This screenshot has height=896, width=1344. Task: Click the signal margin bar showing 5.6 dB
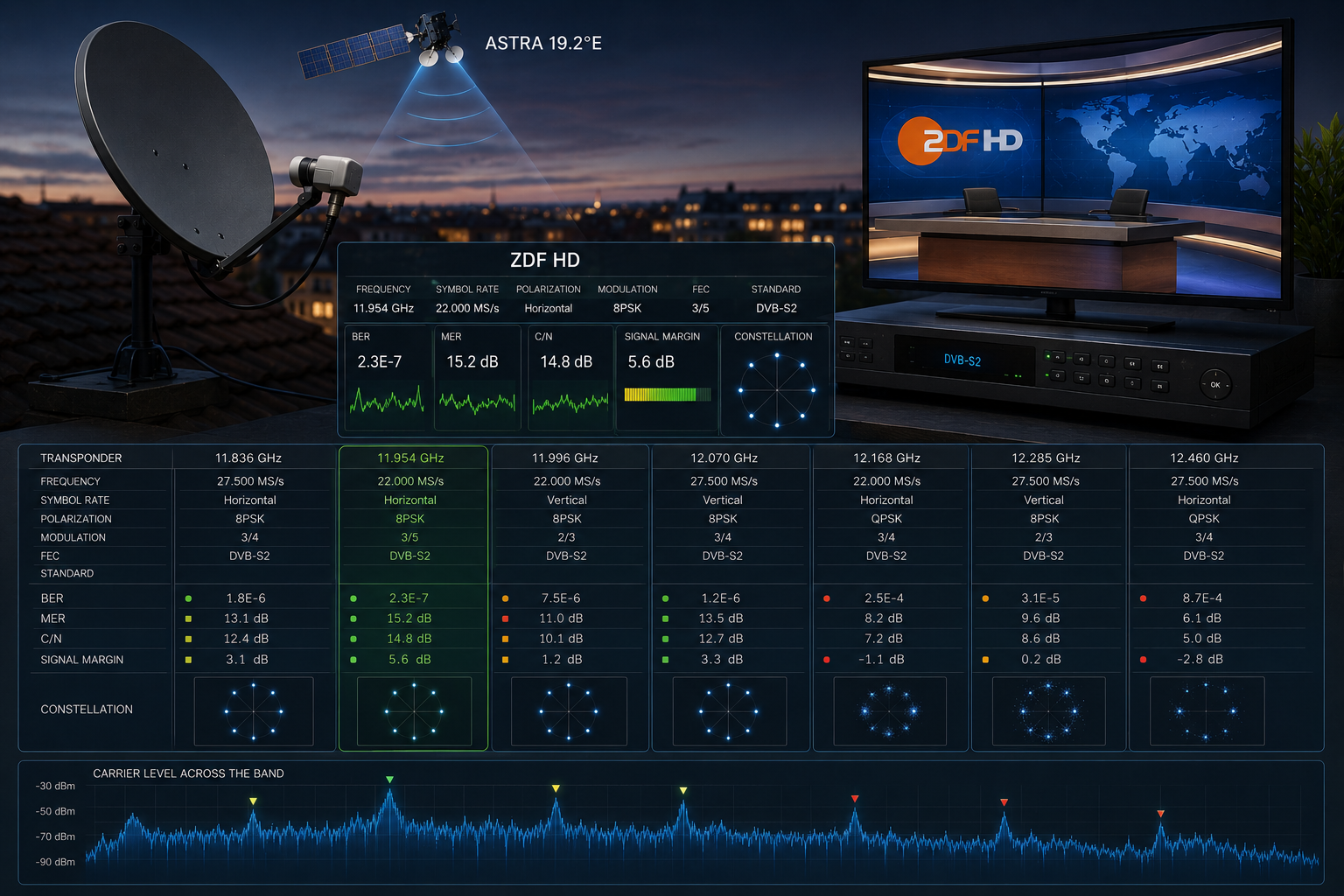667,395
